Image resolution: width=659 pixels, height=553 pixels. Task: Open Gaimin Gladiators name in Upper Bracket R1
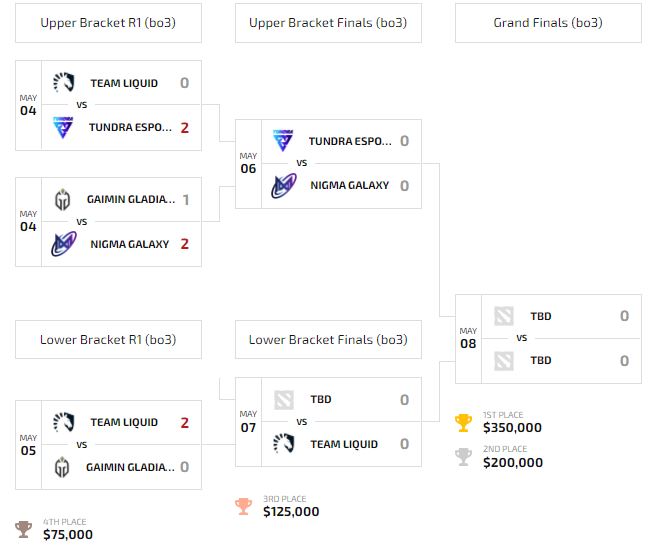tap(132, 200)
